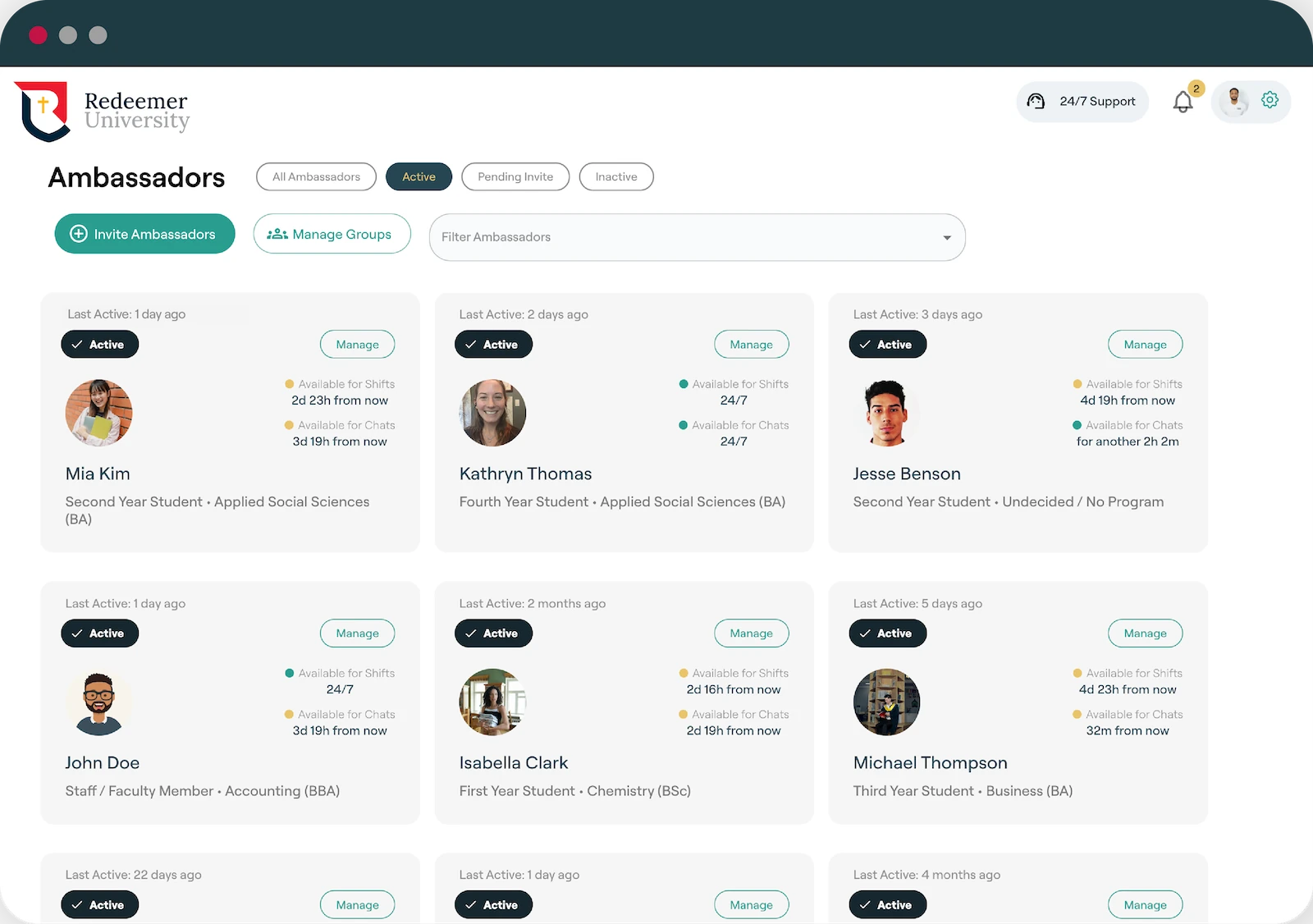Click 'for another 2h 2m' text

coord(1128,441)
